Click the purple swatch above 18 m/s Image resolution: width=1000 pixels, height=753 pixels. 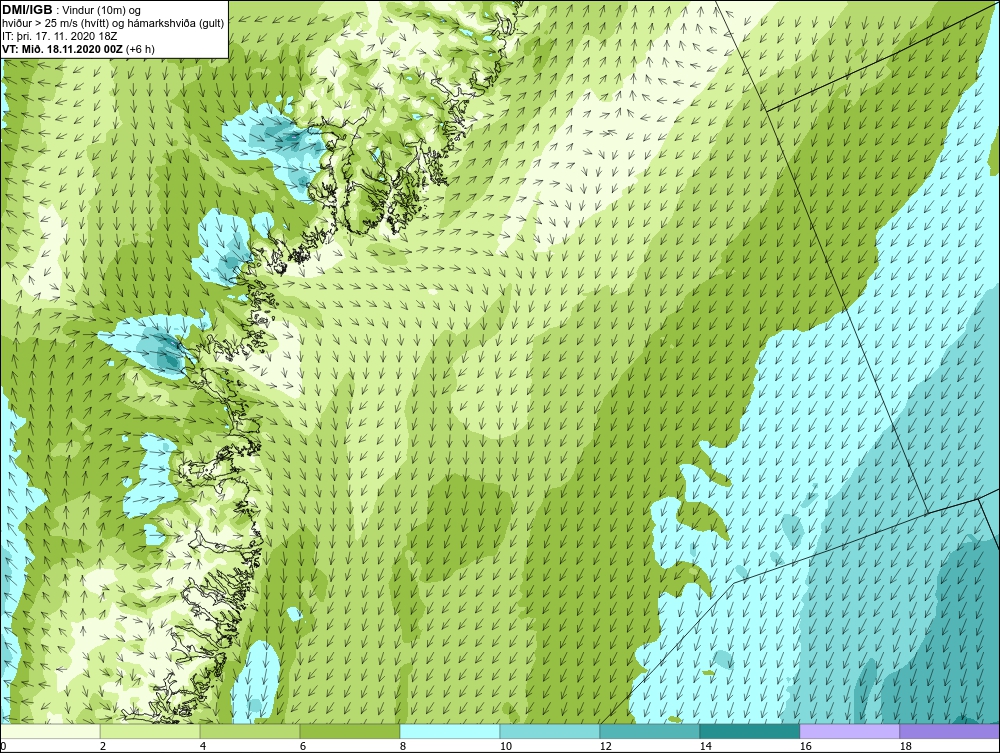[x=950, y=731]
